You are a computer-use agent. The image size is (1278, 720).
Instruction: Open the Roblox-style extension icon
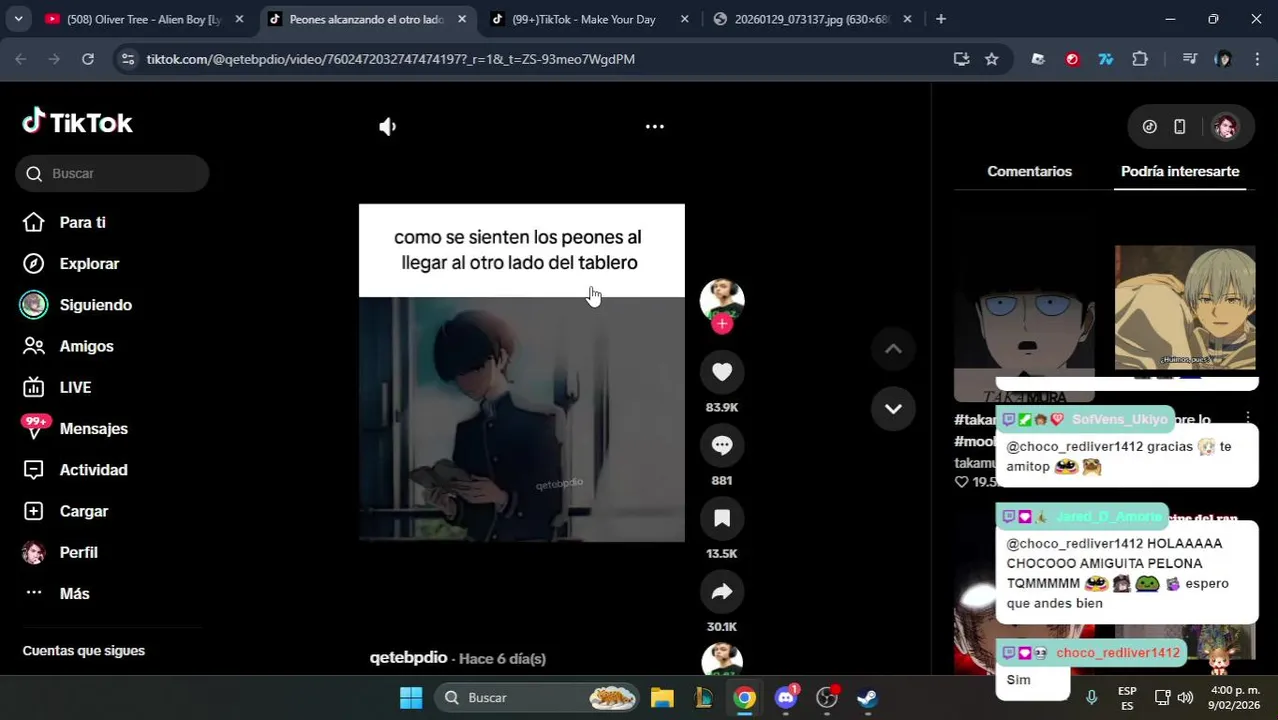coord(1038,59)
